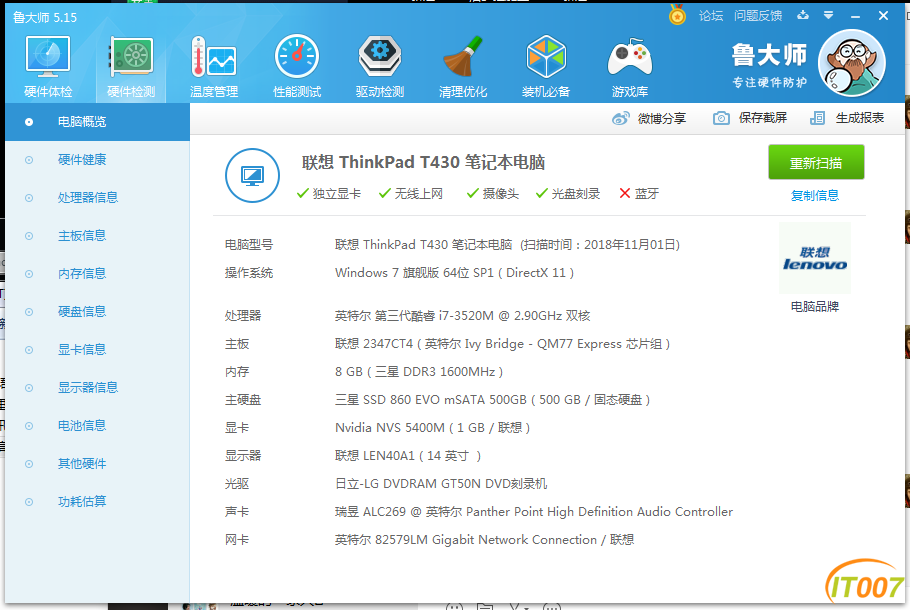Launch 性能测试 performance benchmark
The height and width of the screenshot is (610, 910).
pyautogui.click(x=297, y=67)
